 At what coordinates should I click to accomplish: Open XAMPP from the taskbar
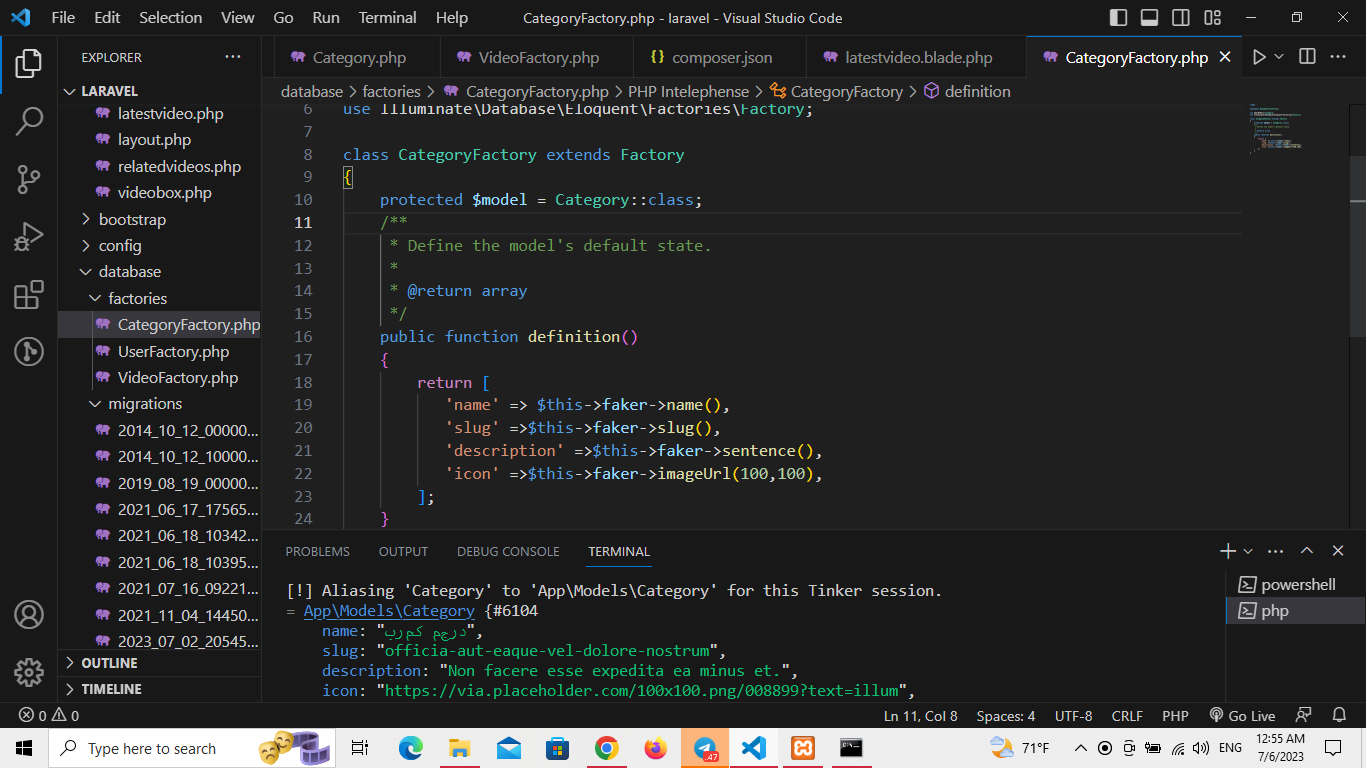coord(802,748)
